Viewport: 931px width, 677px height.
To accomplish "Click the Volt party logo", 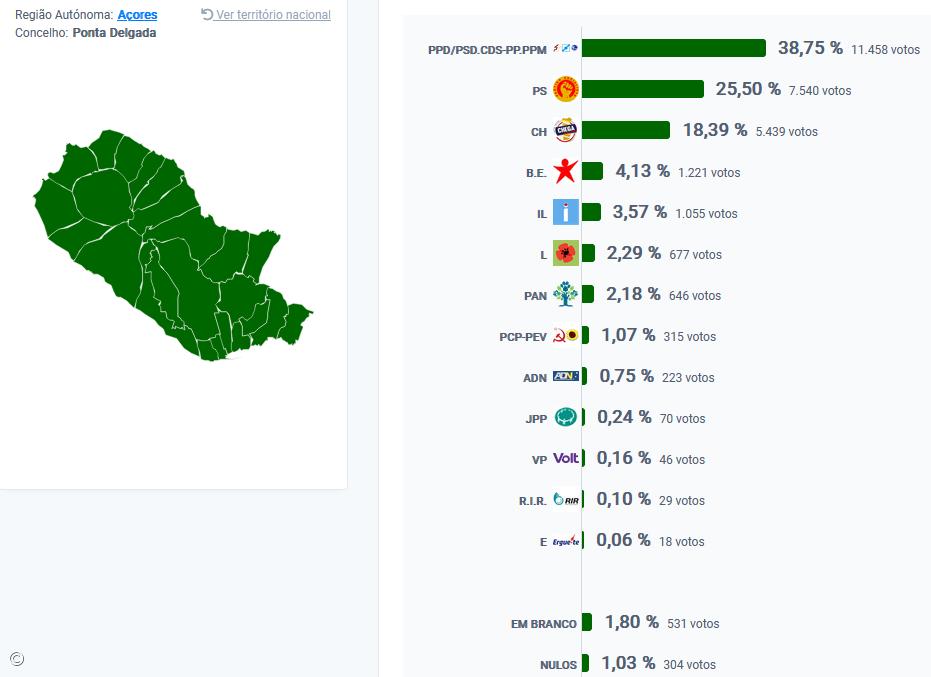I will click(x=566, y=458).
